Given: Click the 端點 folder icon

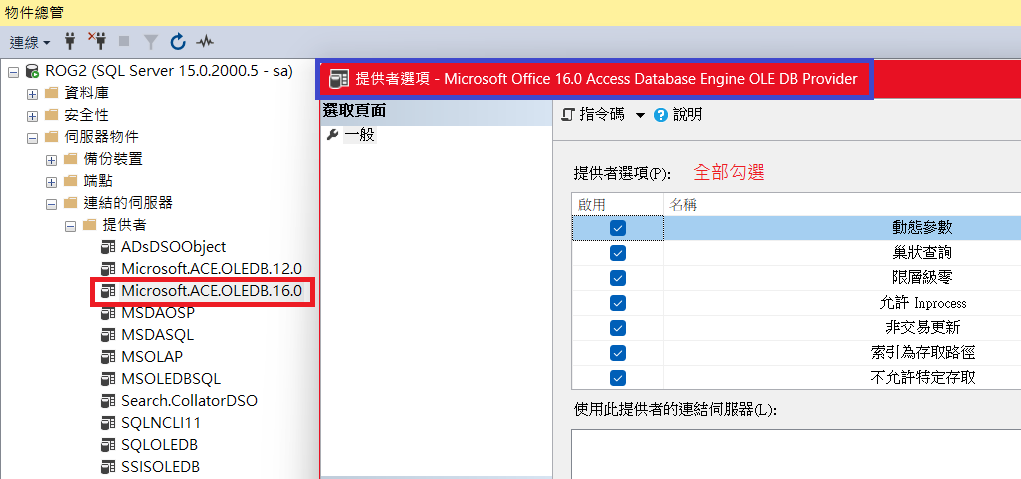Looking at the screenshot, I should [71, 181].
